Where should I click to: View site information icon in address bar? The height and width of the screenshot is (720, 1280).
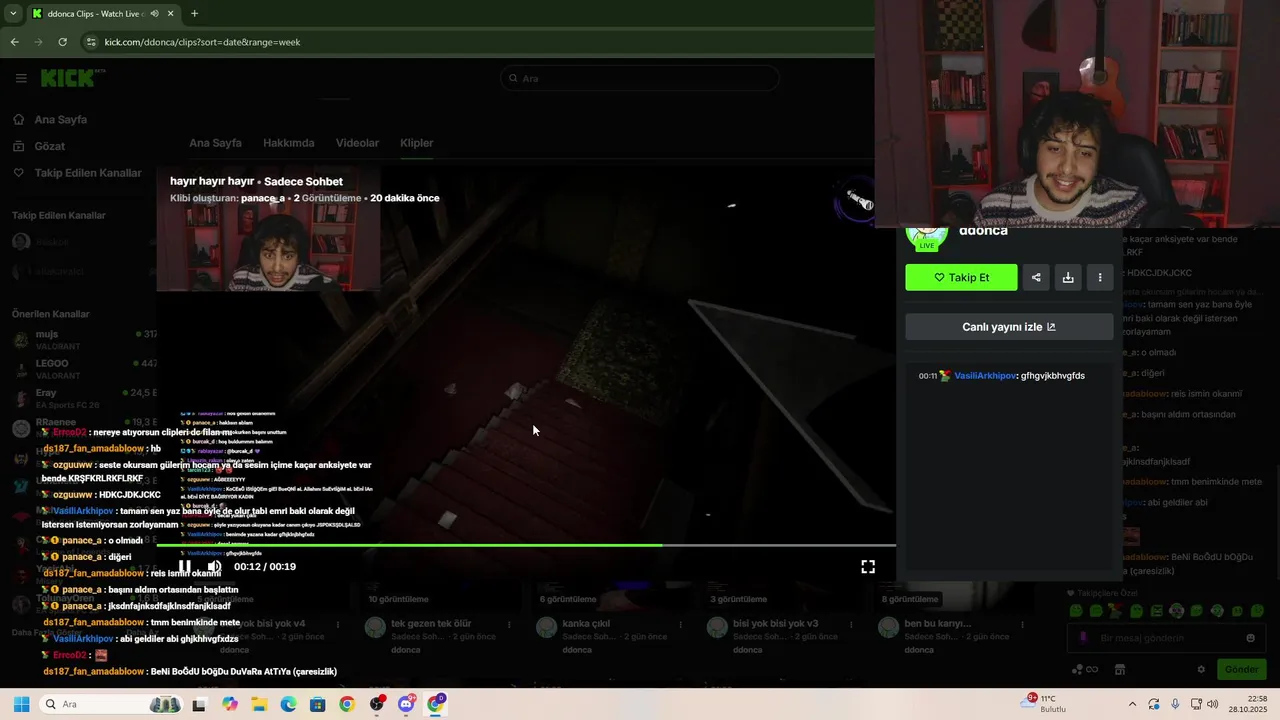(91, 42)
